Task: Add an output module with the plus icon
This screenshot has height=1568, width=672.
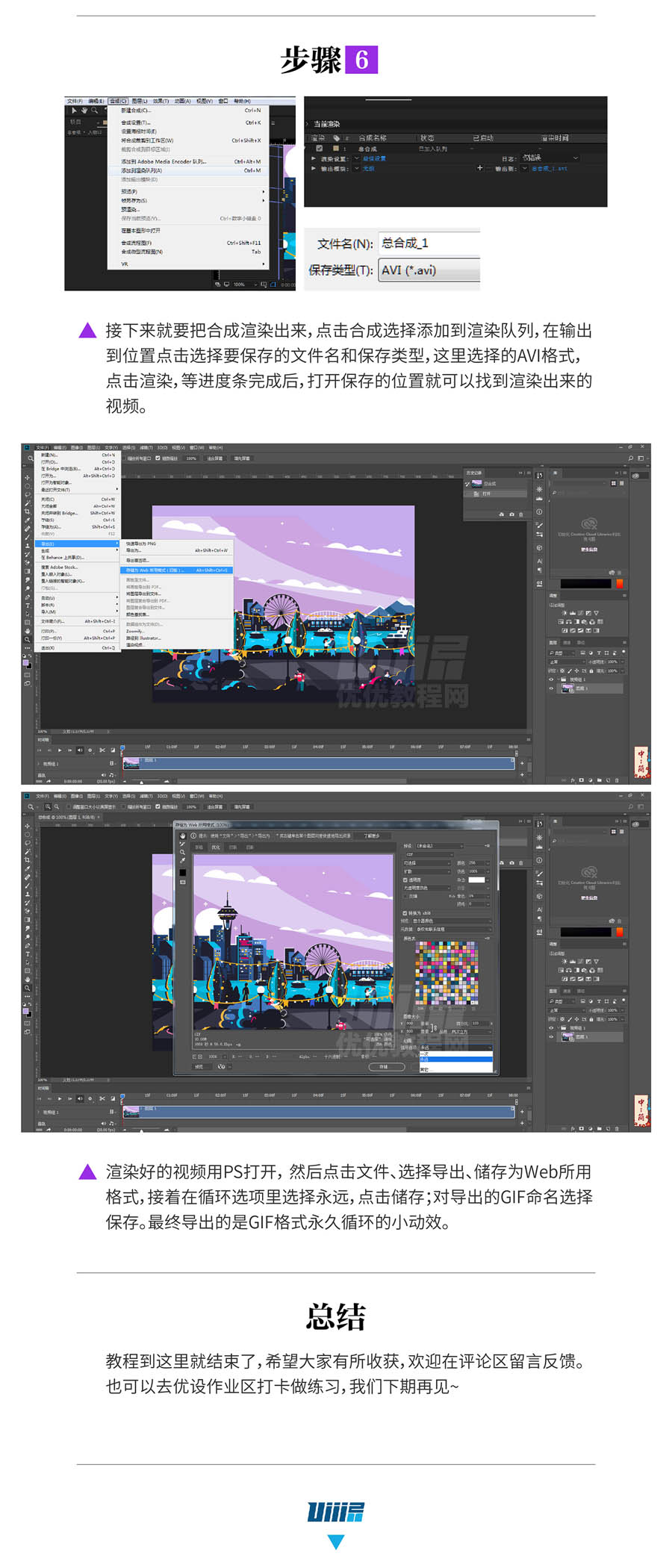Action: point(479,168)
